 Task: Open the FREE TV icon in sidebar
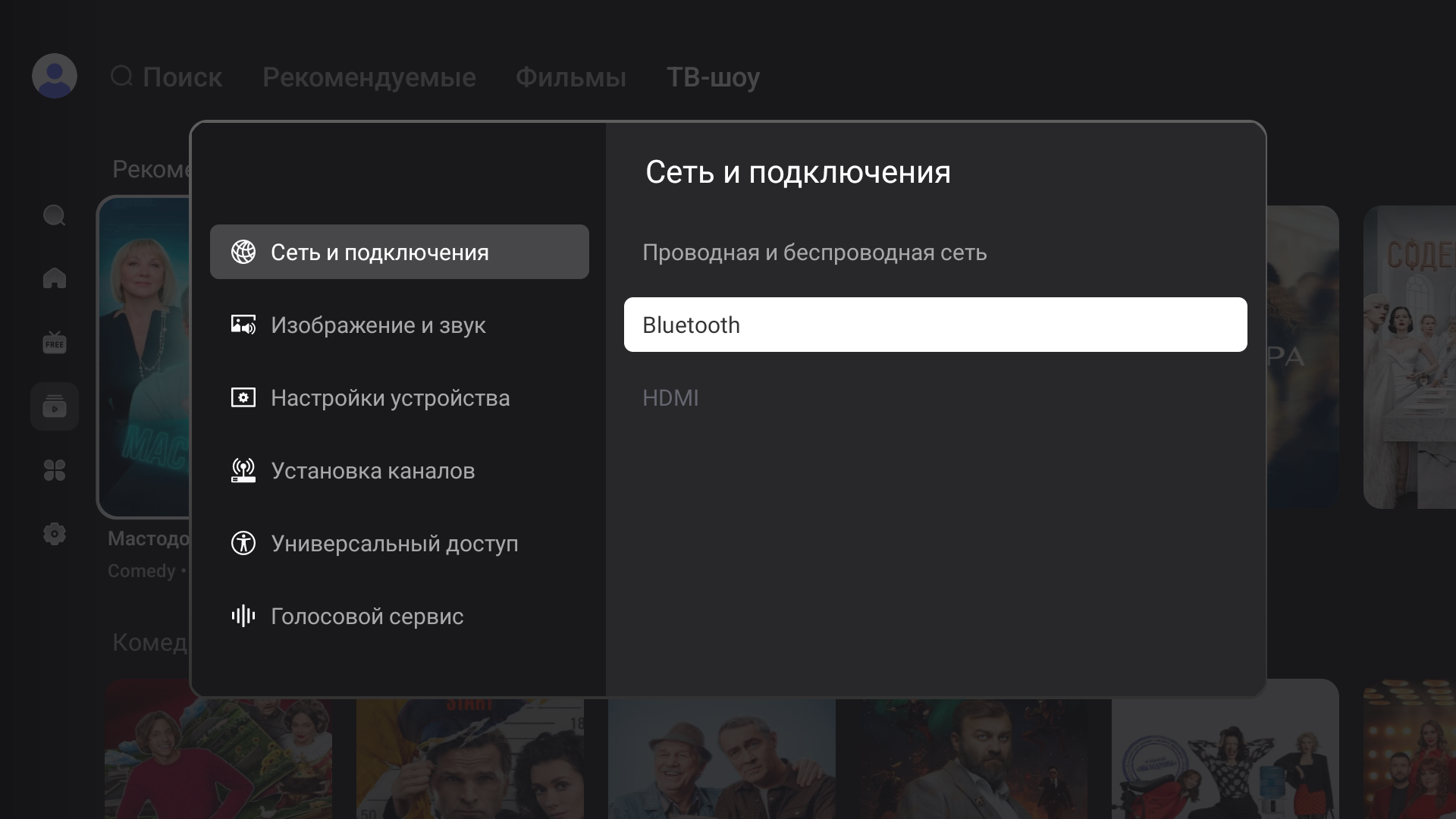point(55,342)
